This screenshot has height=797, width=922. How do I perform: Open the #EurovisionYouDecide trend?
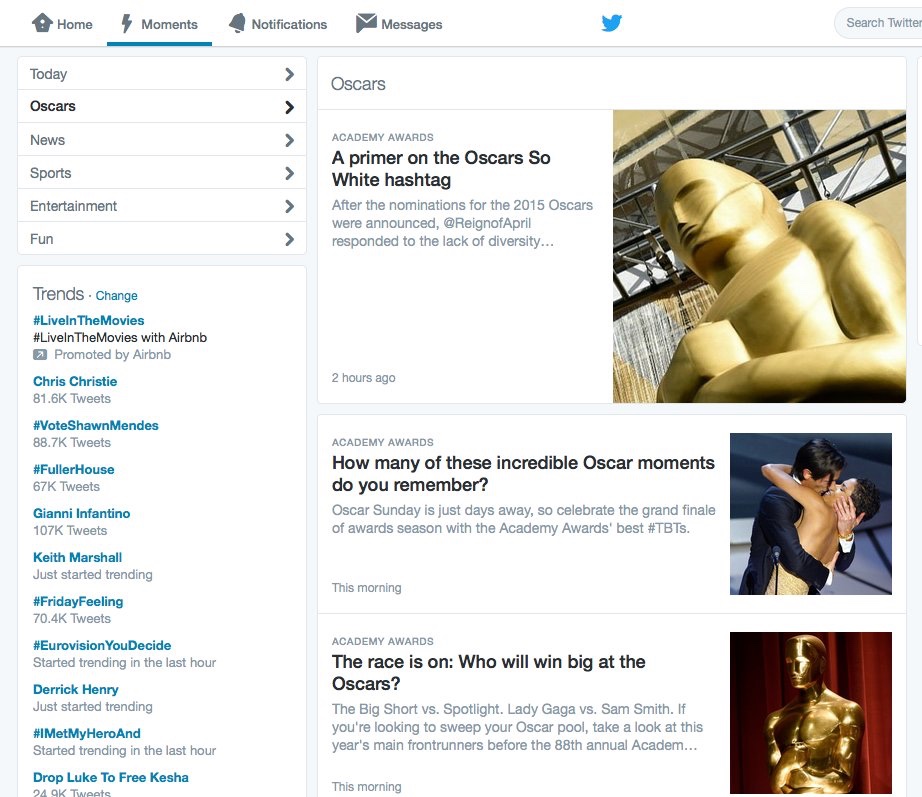(x=102, y=645)
